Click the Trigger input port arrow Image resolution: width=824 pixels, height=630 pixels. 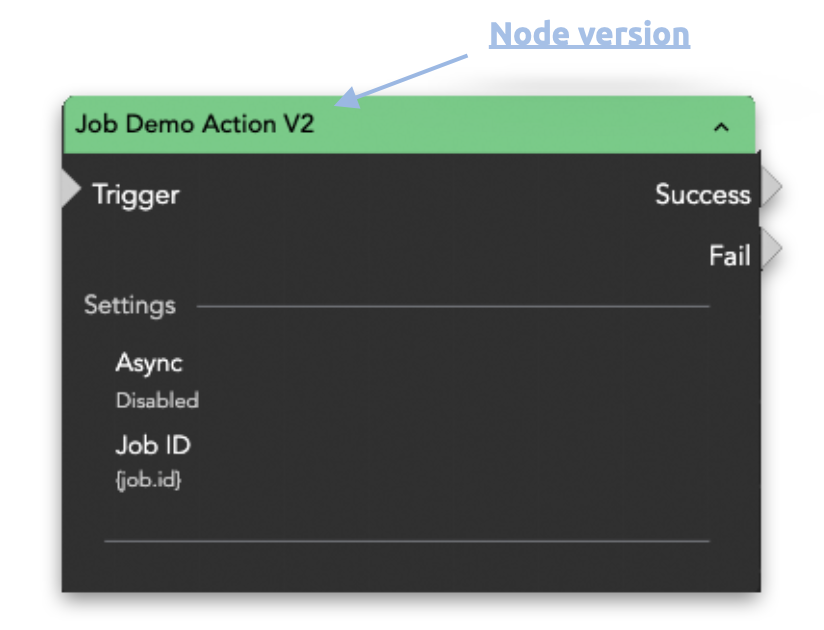71,189
